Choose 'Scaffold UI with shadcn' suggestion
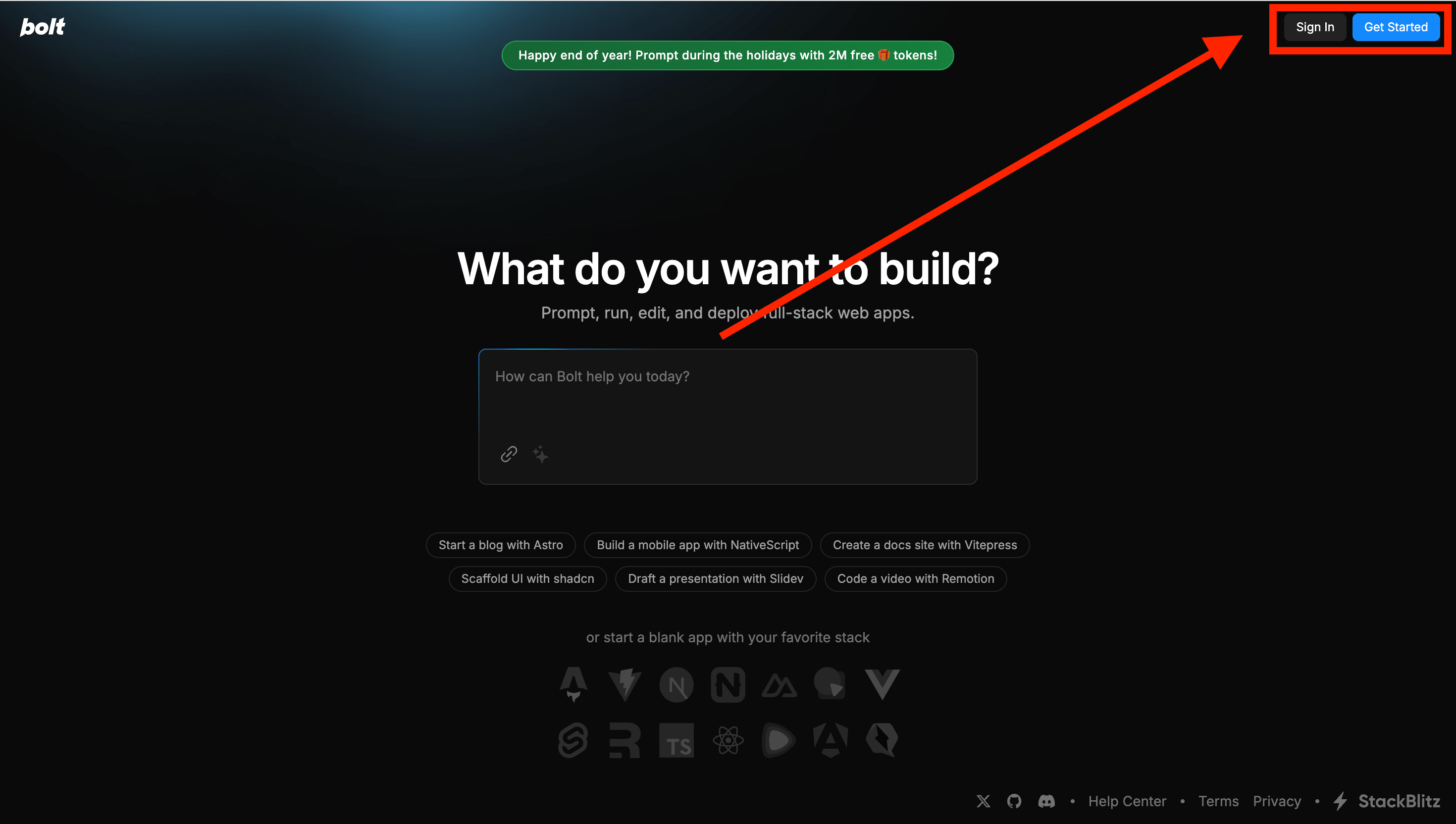The image size is (1456, 824). pos(527,578)
